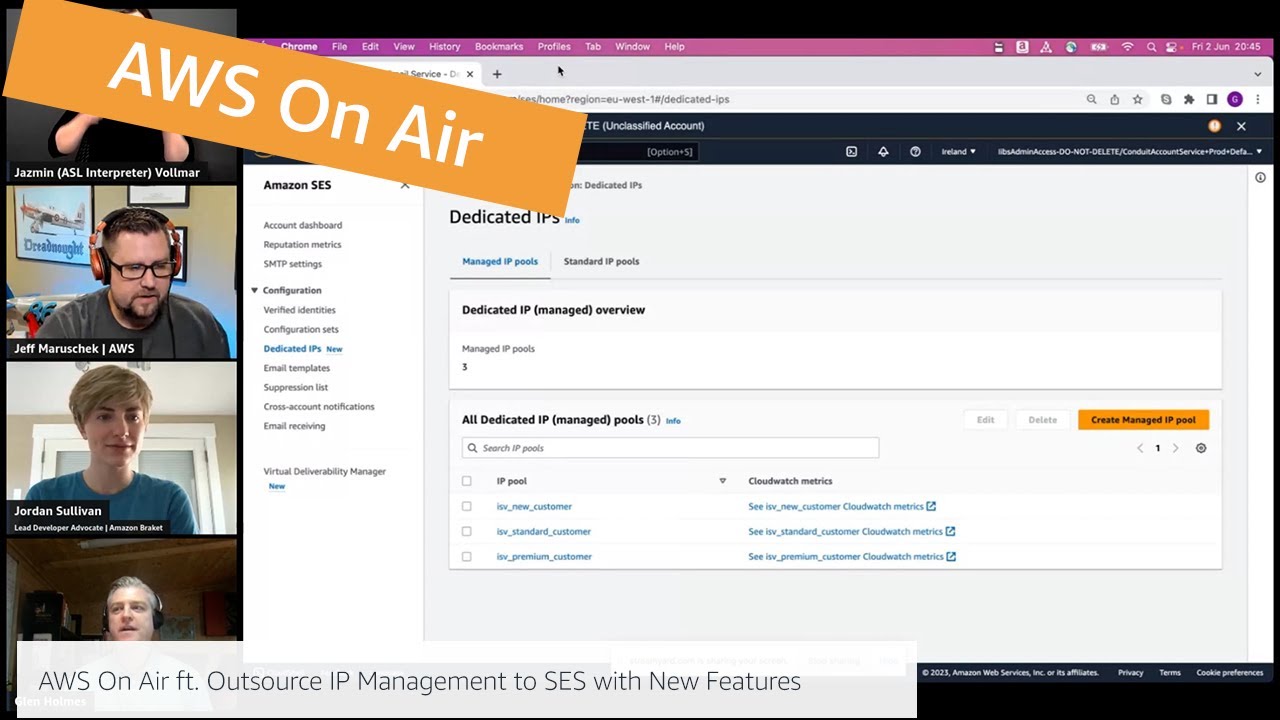Bookmark this page with the star icon

(x=1137, y=100)
